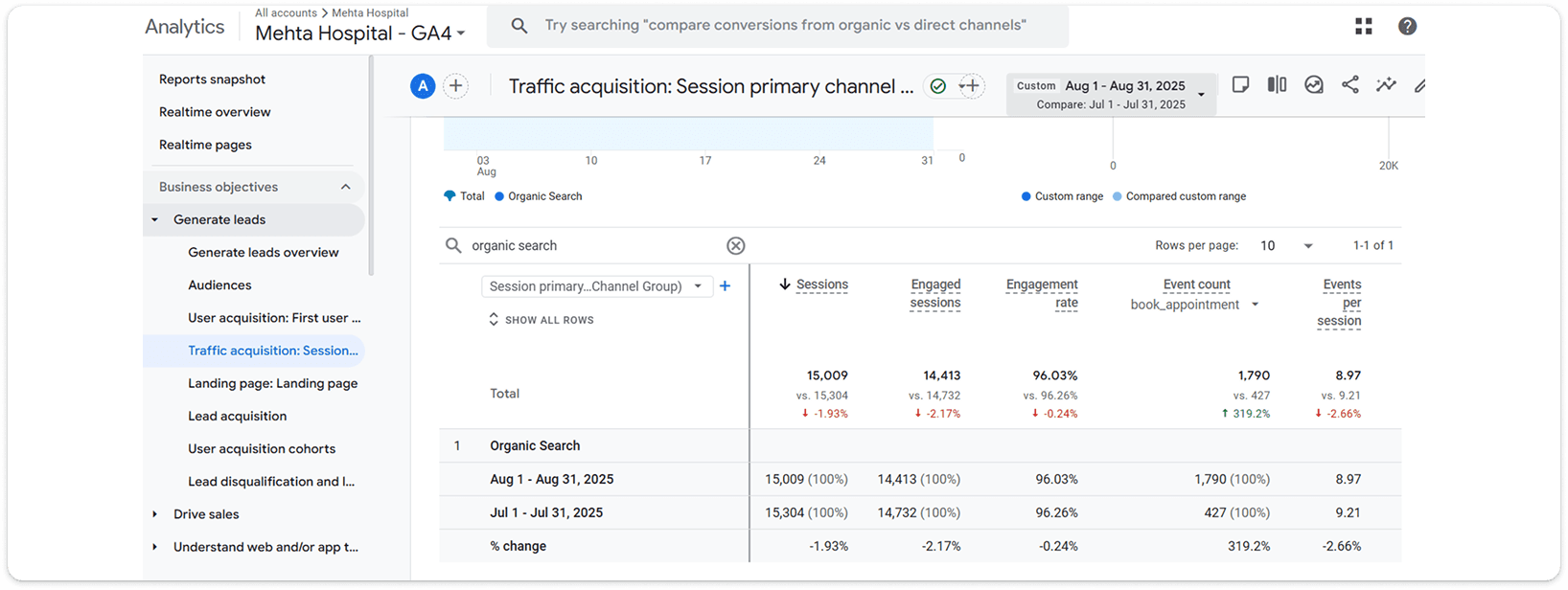1568x590 pixels.
Task: Expand Understand web and/or app traffic section
Action: pos(155,547)
